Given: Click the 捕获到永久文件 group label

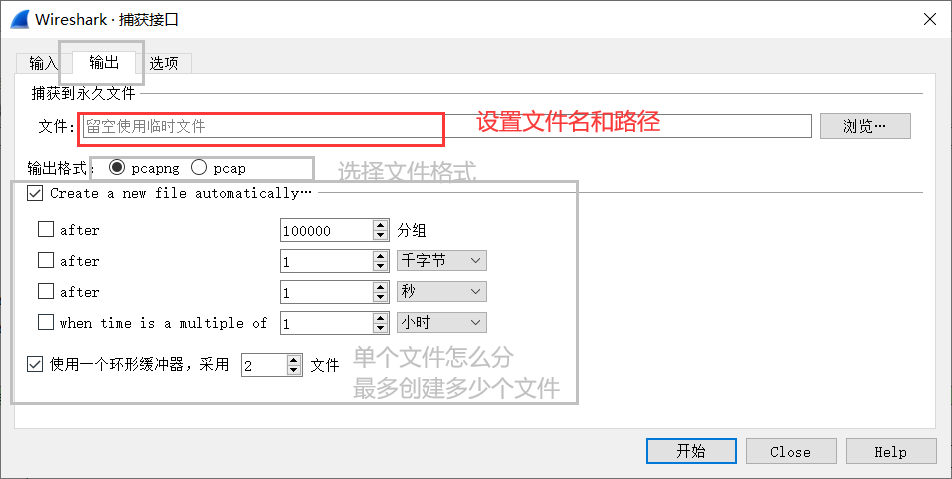Looking at the screenshot, I should [x=84, y=94].
